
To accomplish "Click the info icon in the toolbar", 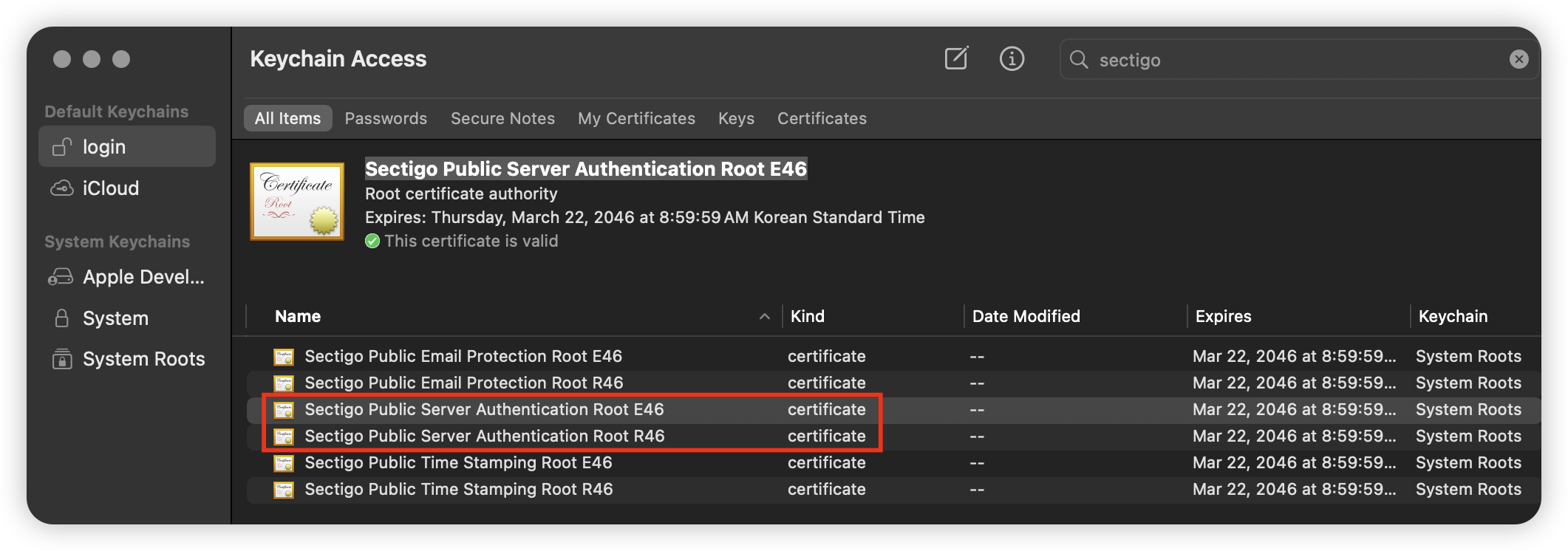I will pos(1012,58).
